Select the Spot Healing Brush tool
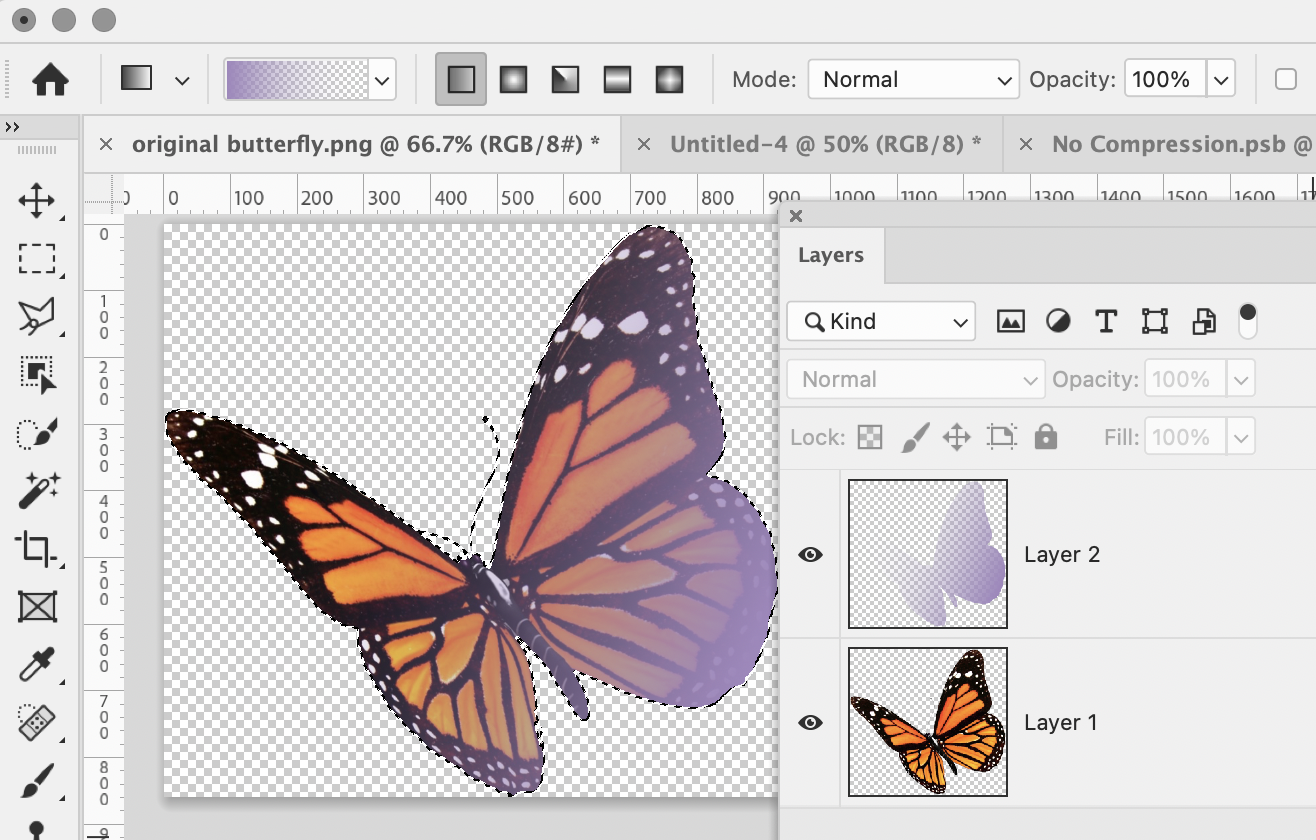The image size is (1316, 840). 38,722
